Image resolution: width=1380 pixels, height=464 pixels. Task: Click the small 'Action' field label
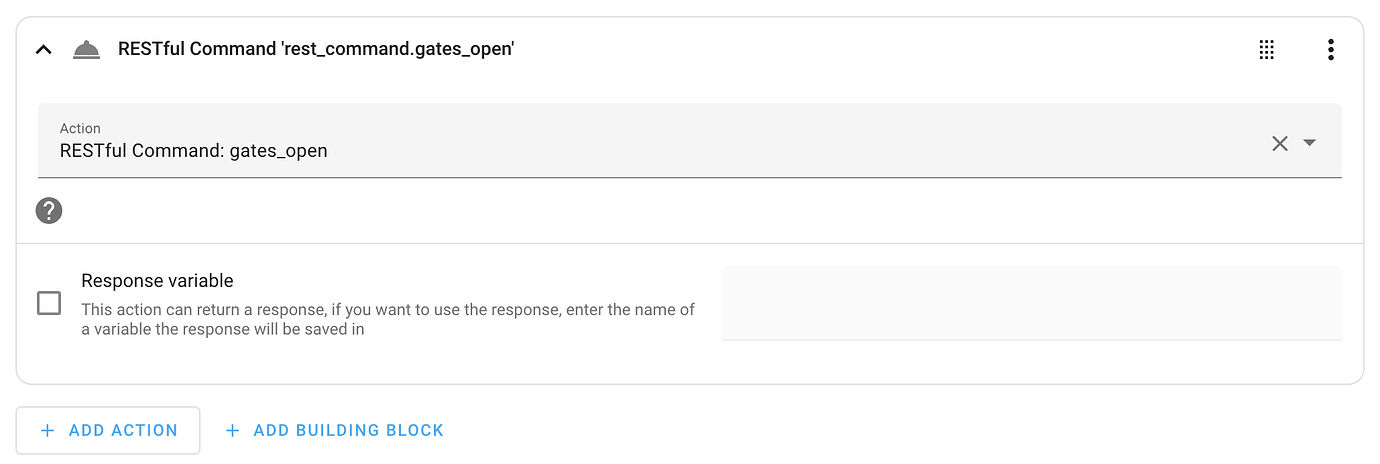(x=80, y=128)
